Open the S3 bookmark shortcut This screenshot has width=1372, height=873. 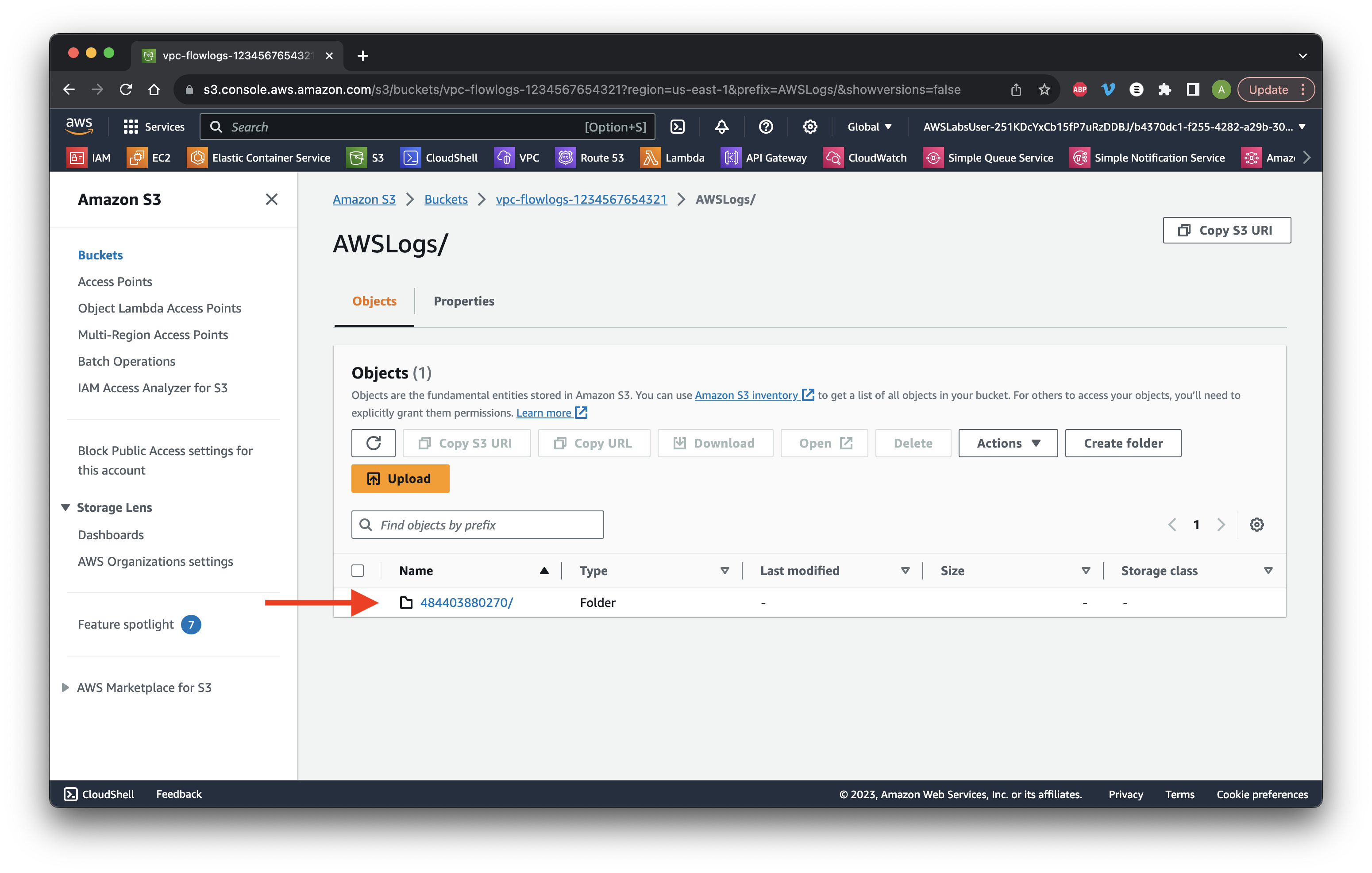(365, 158)
